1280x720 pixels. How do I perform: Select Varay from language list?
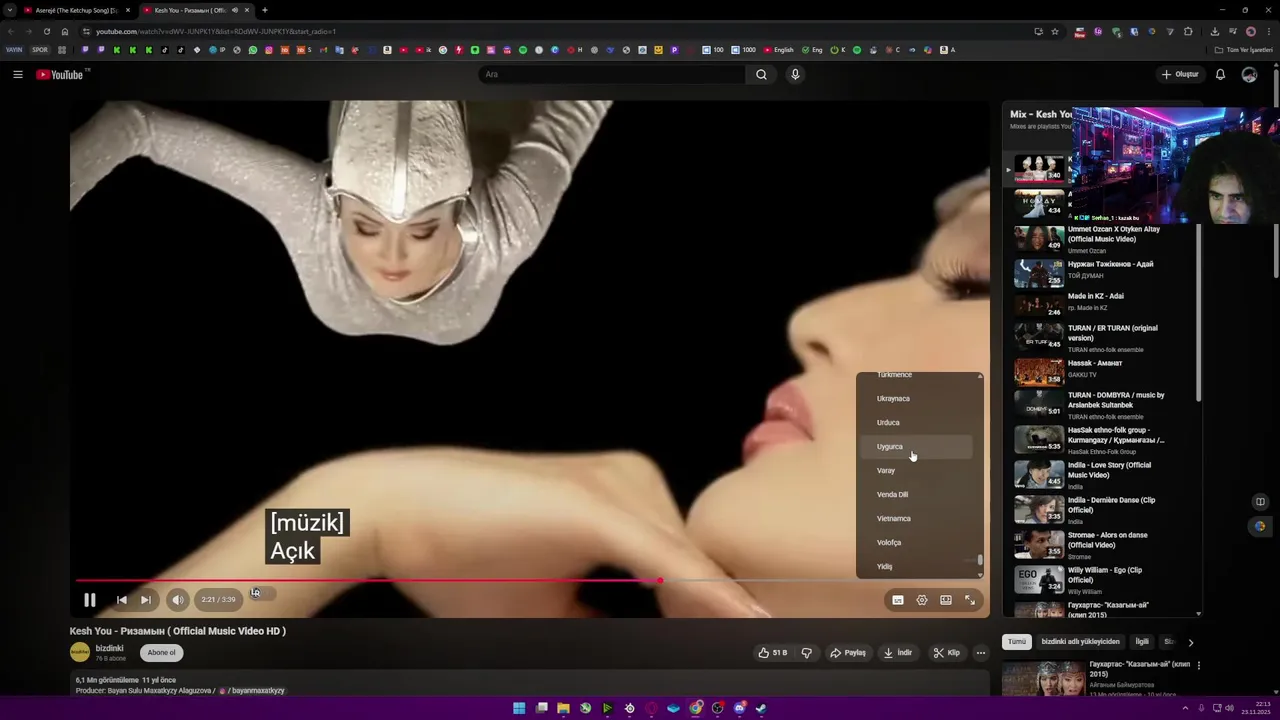pyautogui.click(x=918, y=470)
